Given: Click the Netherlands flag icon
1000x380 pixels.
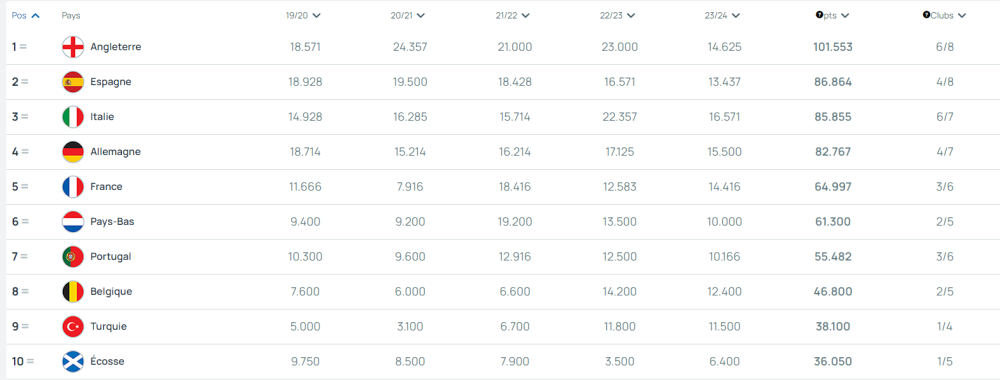Looking at the screenshot, I should (73, 222).
